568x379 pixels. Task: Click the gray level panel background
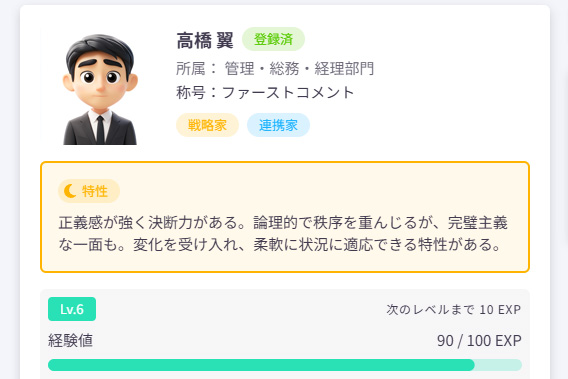point(285,334)
